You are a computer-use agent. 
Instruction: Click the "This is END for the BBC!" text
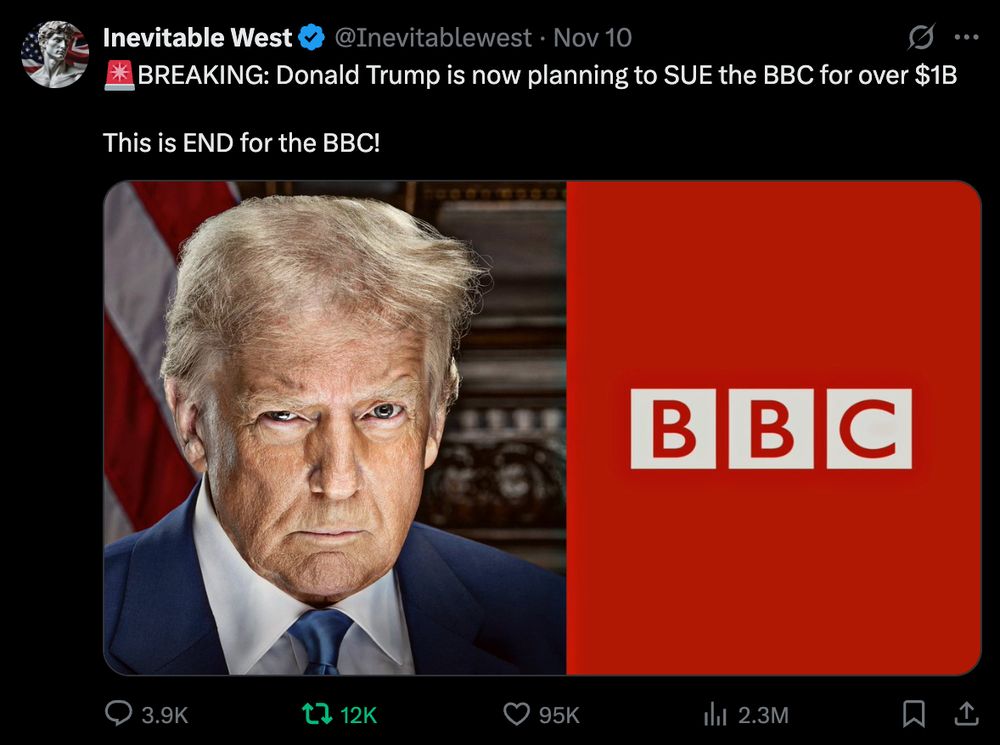tap(242, 143)
